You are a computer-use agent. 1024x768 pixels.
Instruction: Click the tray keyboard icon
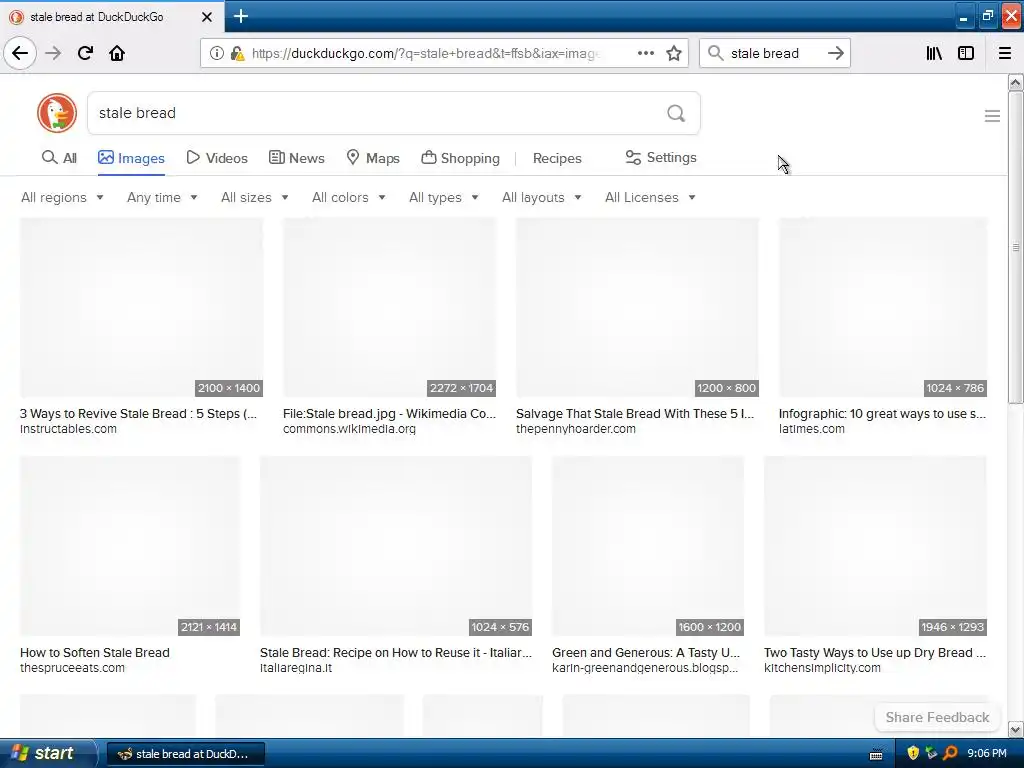coord(876,754)
